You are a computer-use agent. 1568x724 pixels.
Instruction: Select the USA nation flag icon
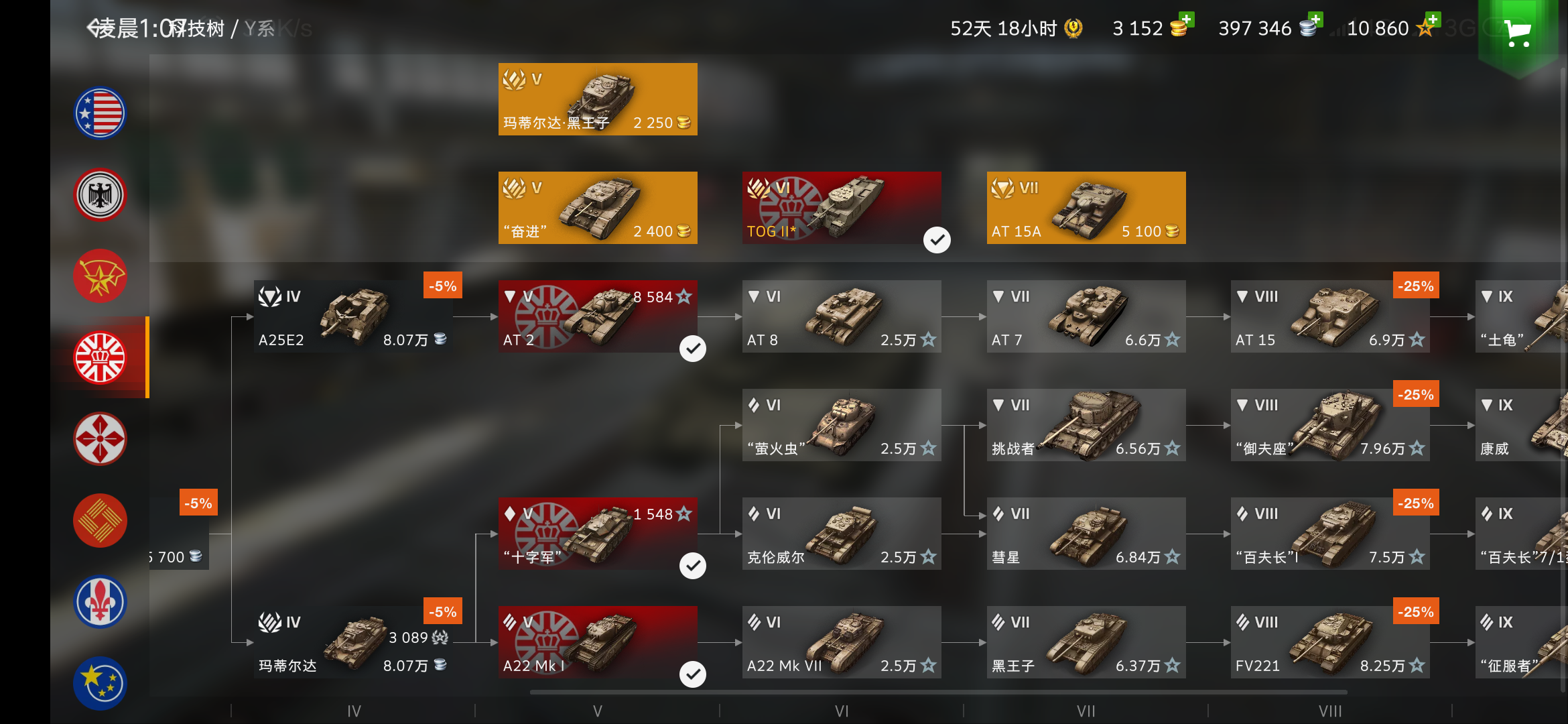[100, 113]
